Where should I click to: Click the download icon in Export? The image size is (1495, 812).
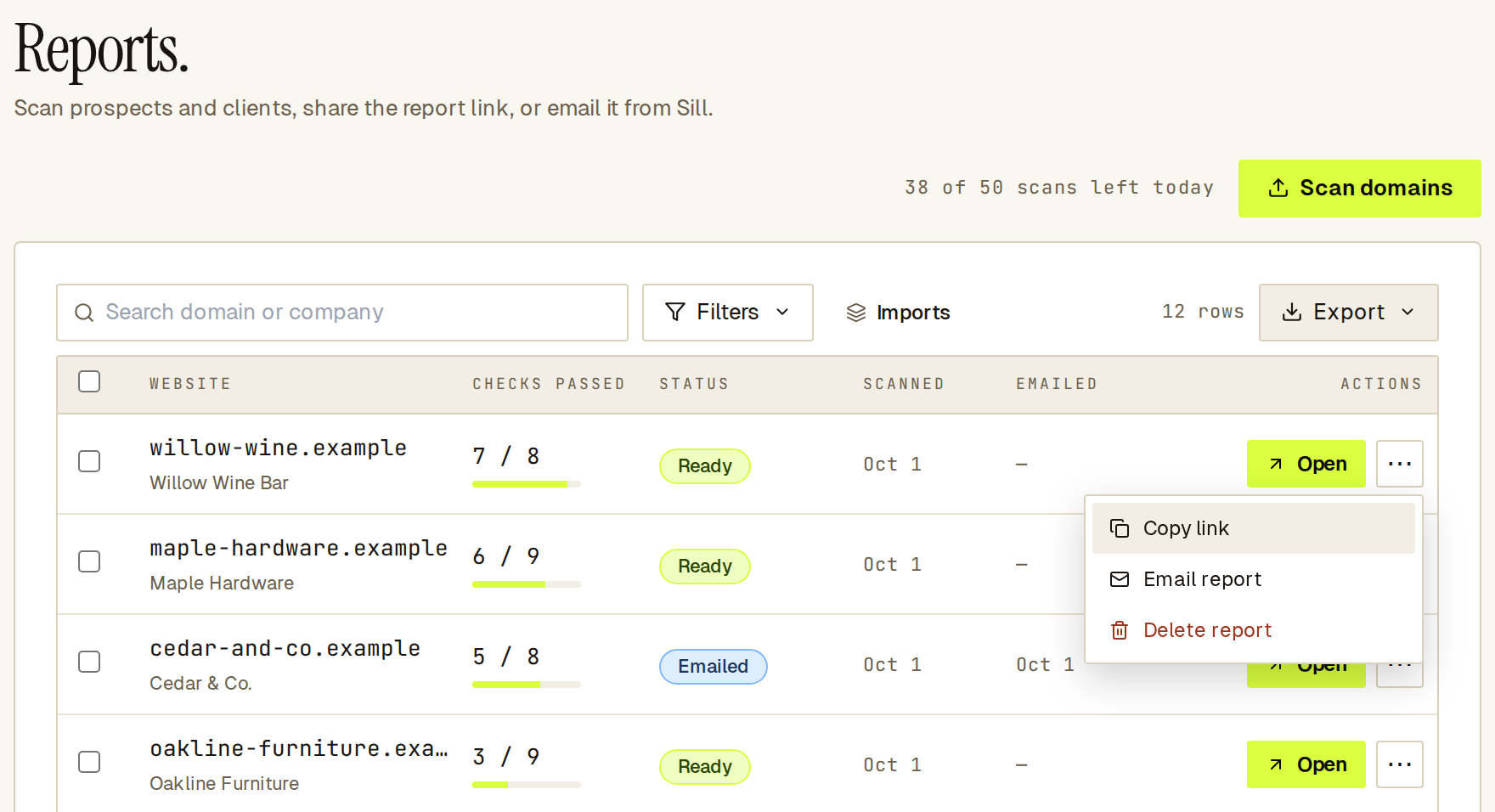(1291, 312)
